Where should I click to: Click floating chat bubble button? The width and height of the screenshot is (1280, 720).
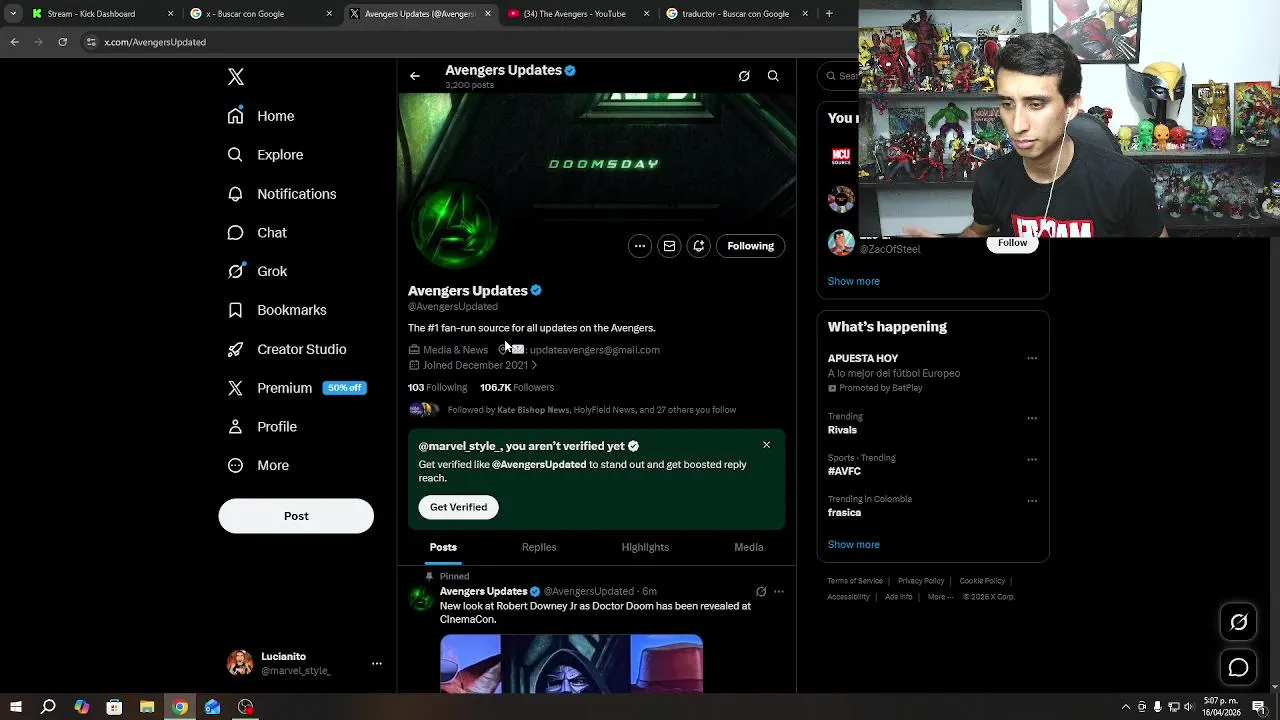(x=1238, y=667)
